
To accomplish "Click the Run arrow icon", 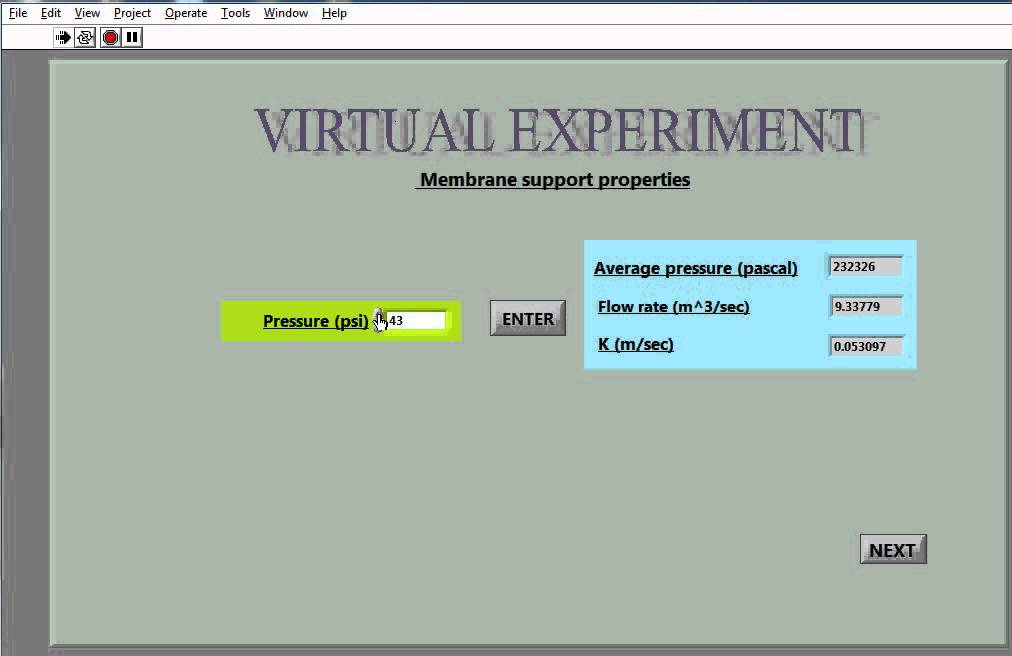I will pos(63,37).
